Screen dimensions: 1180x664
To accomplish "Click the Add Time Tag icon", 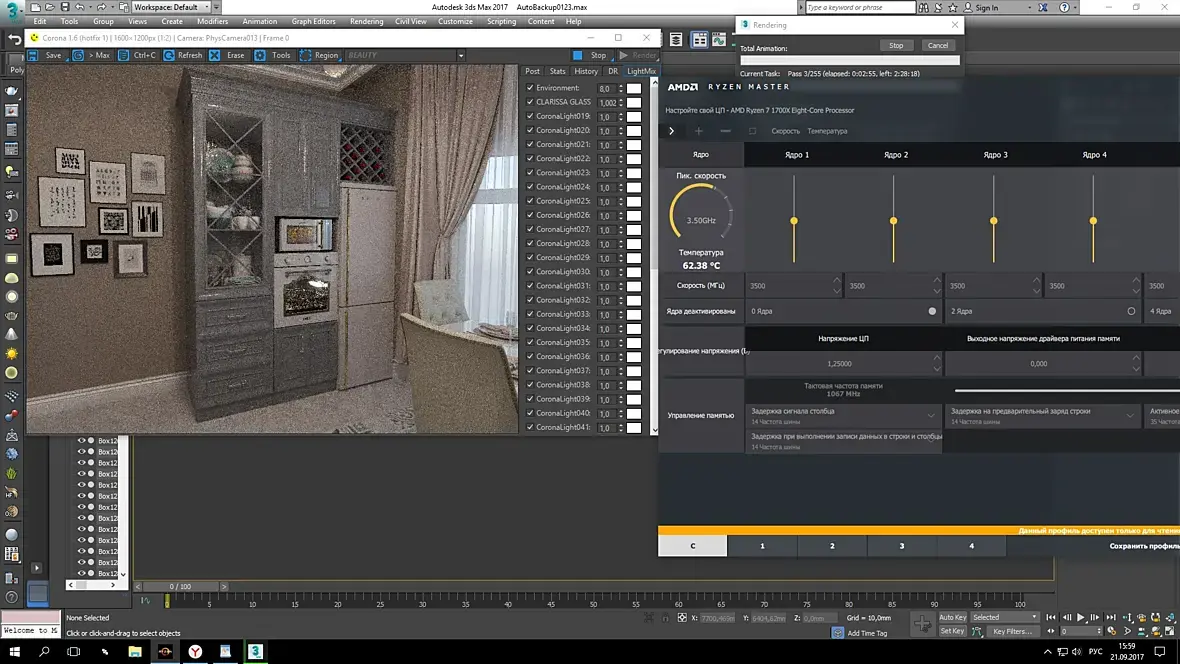I will (x=838, y=633).
